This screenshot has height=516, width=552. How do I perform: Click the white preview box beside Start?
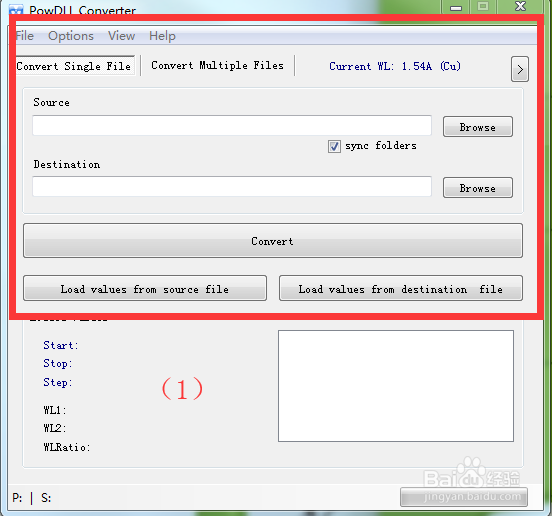click(396, 386)
